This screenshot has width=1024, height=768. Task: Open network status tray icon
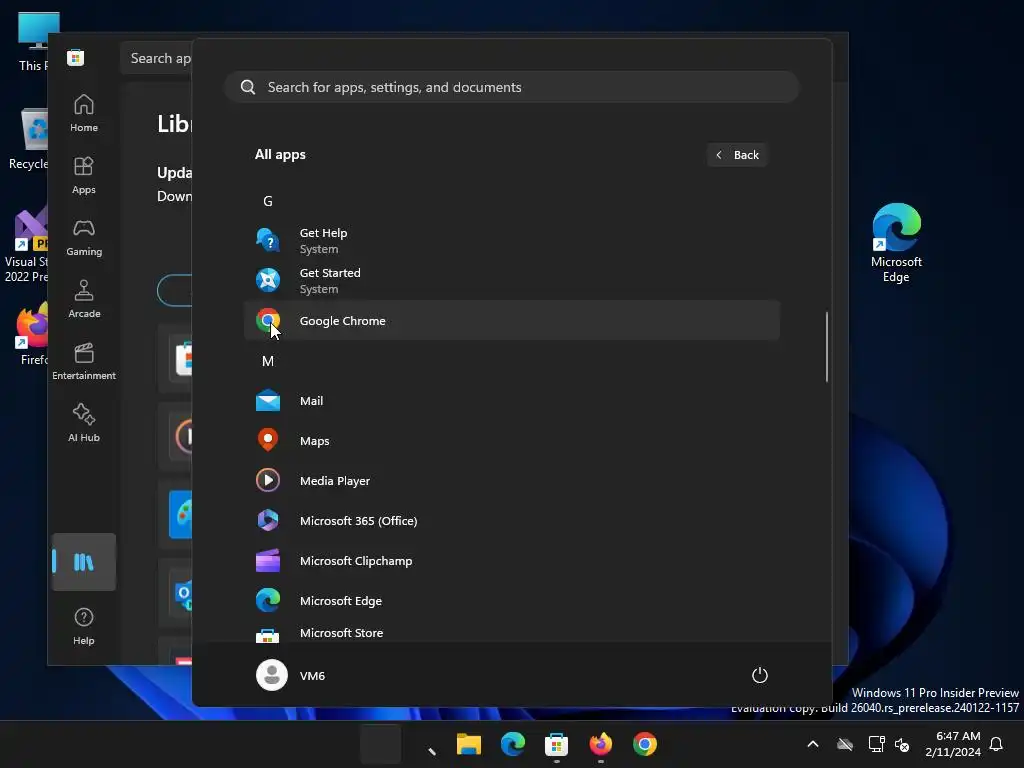876,744
